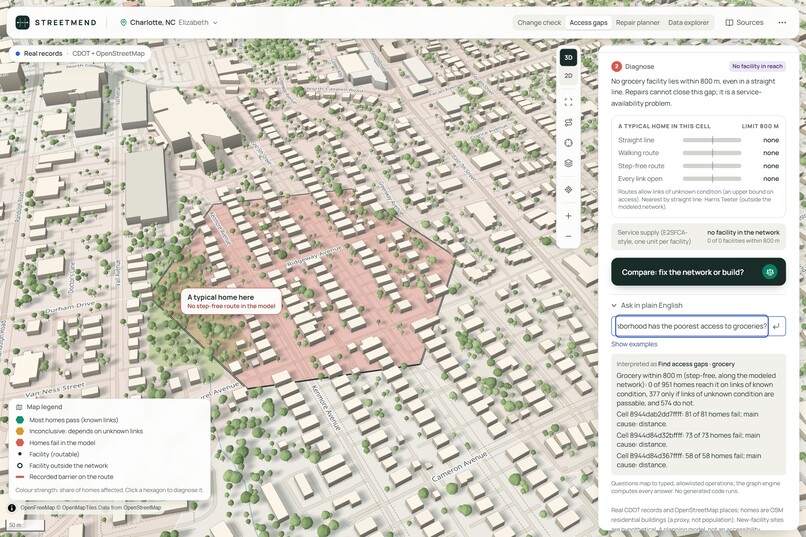Image resolution: width=806 pixels, height=537 pixels.
Task: Submit the question with the return-arrow icon
Action: pos(777,326)
